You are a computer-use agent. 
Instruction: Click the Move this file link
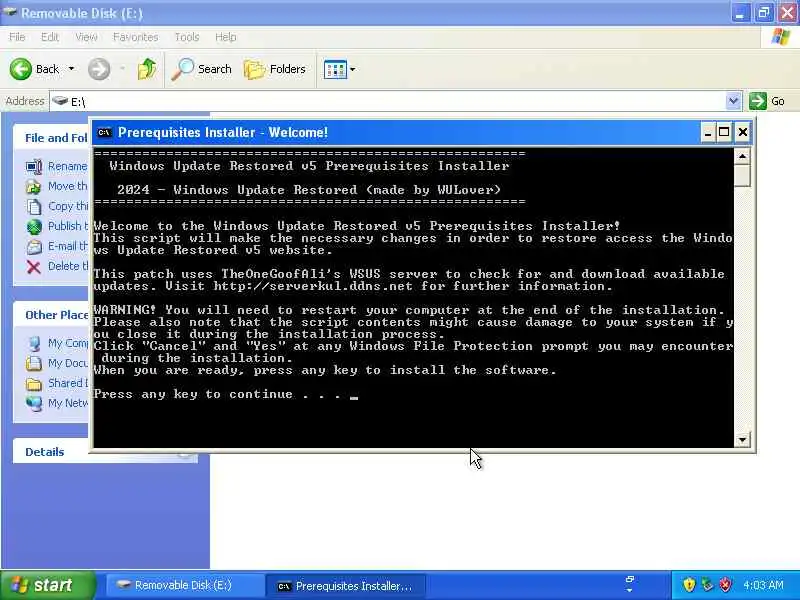67,186
